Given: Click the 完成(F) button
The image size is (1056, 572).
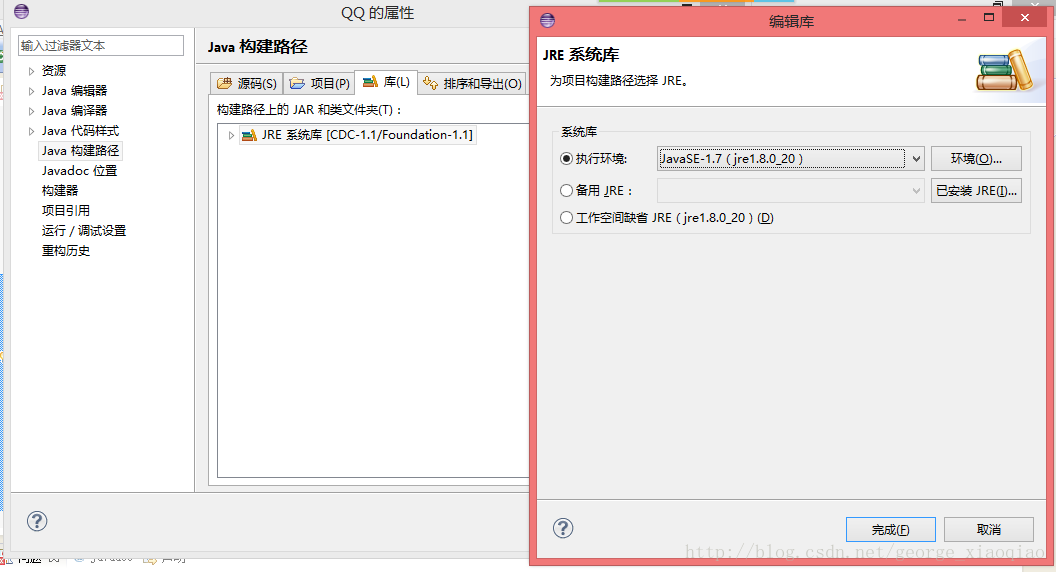Looking at the screenshot, I should tap(890, 530).
